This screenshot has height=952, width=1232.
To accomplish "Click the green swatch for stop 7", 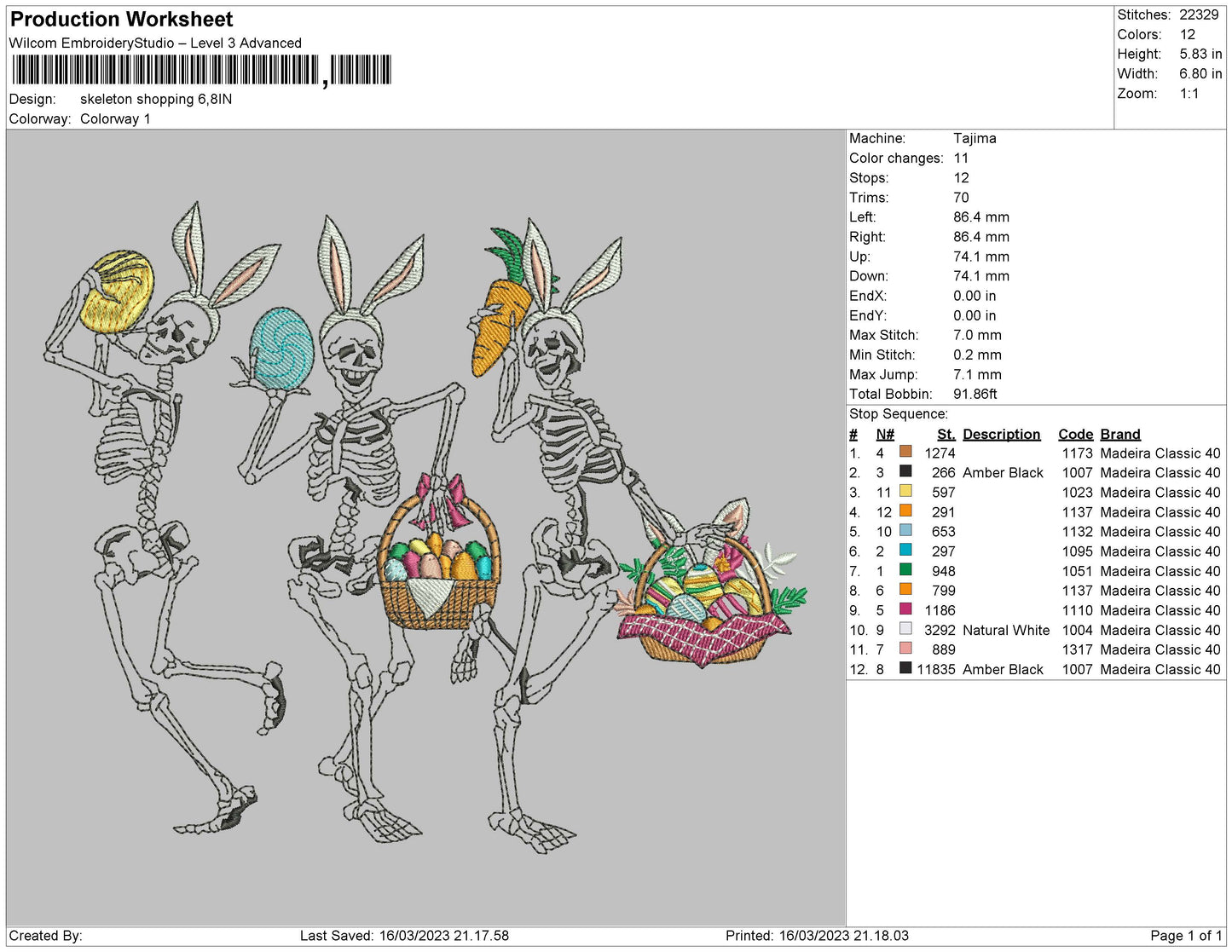I will pos(905,569).
